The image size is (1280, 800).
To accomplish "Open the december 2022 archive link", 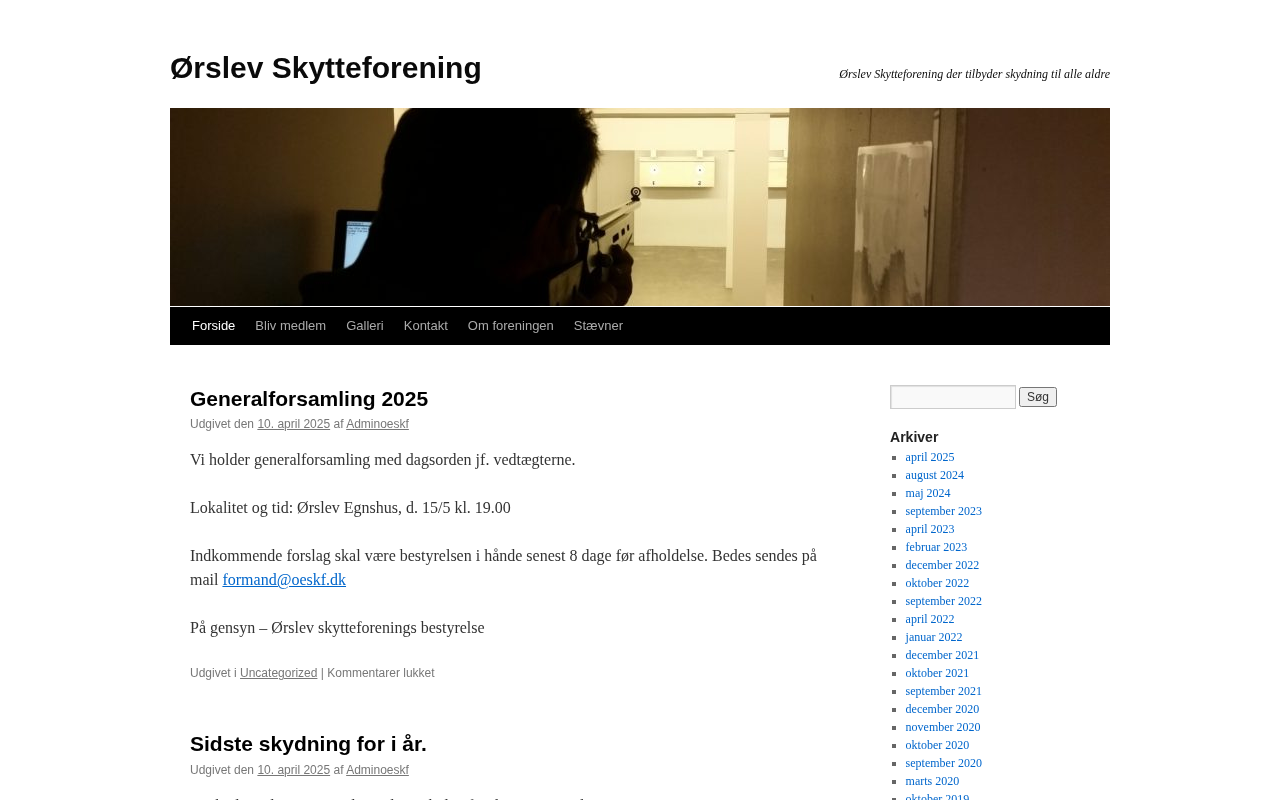I will [942, 565].
